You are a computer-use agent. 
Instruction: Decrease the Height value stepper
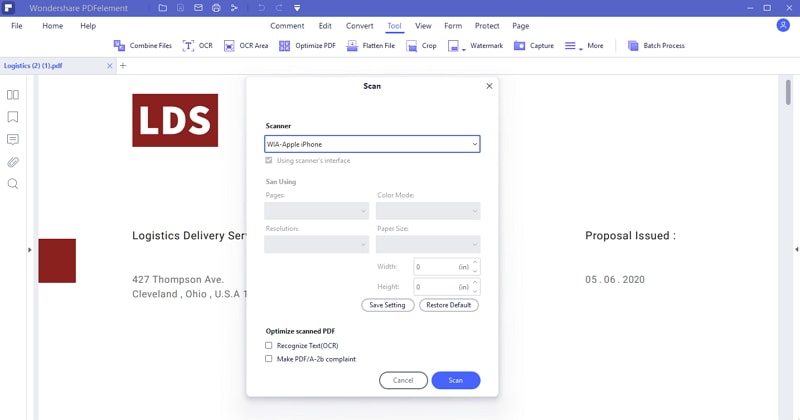(x=476, y=291)
